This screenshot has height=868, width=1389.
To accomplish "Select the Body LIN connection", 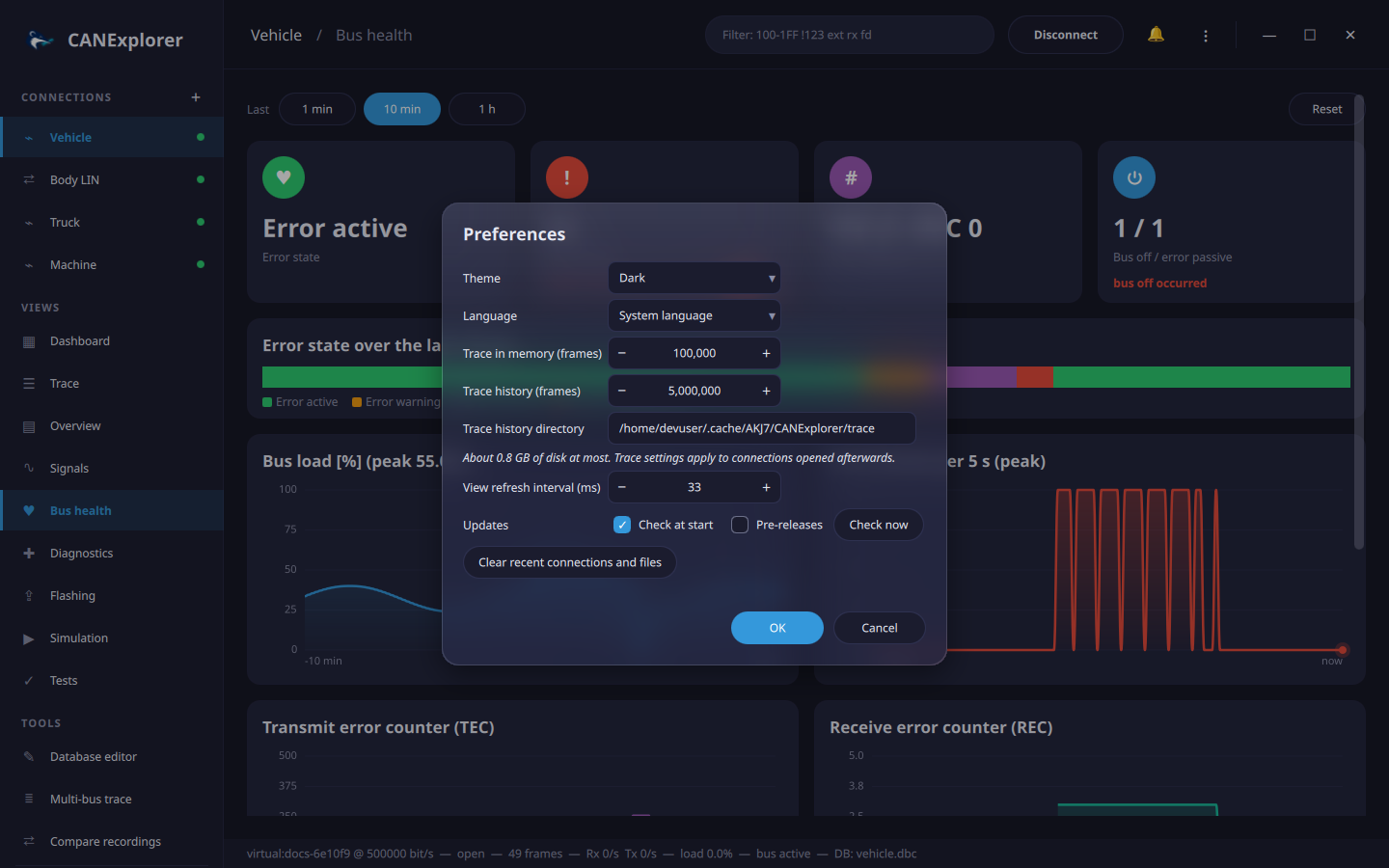I will click(112, 180).
